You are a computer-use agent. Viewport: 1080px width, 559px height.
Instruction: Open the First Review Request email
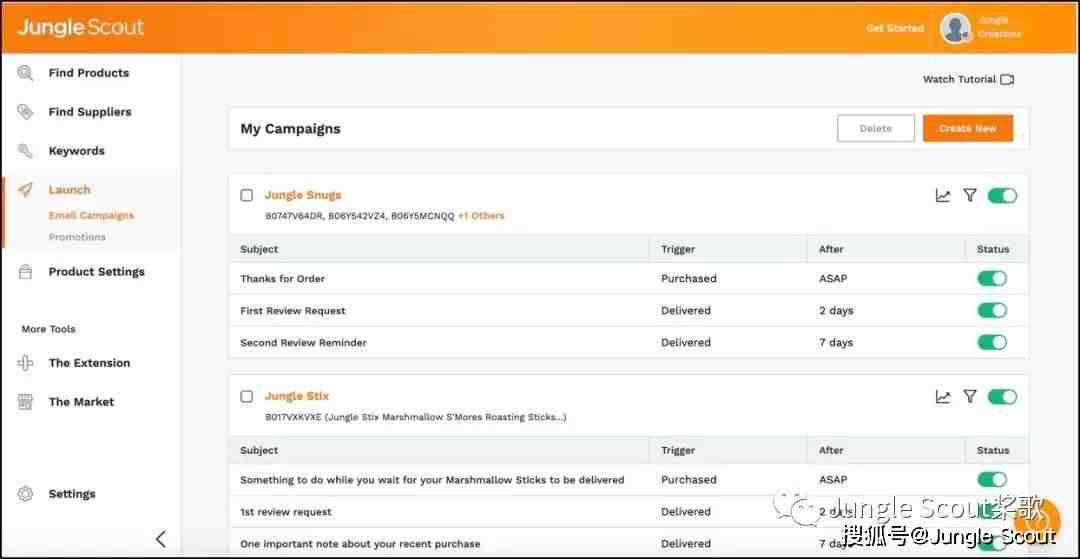click(x=293, y=310)
